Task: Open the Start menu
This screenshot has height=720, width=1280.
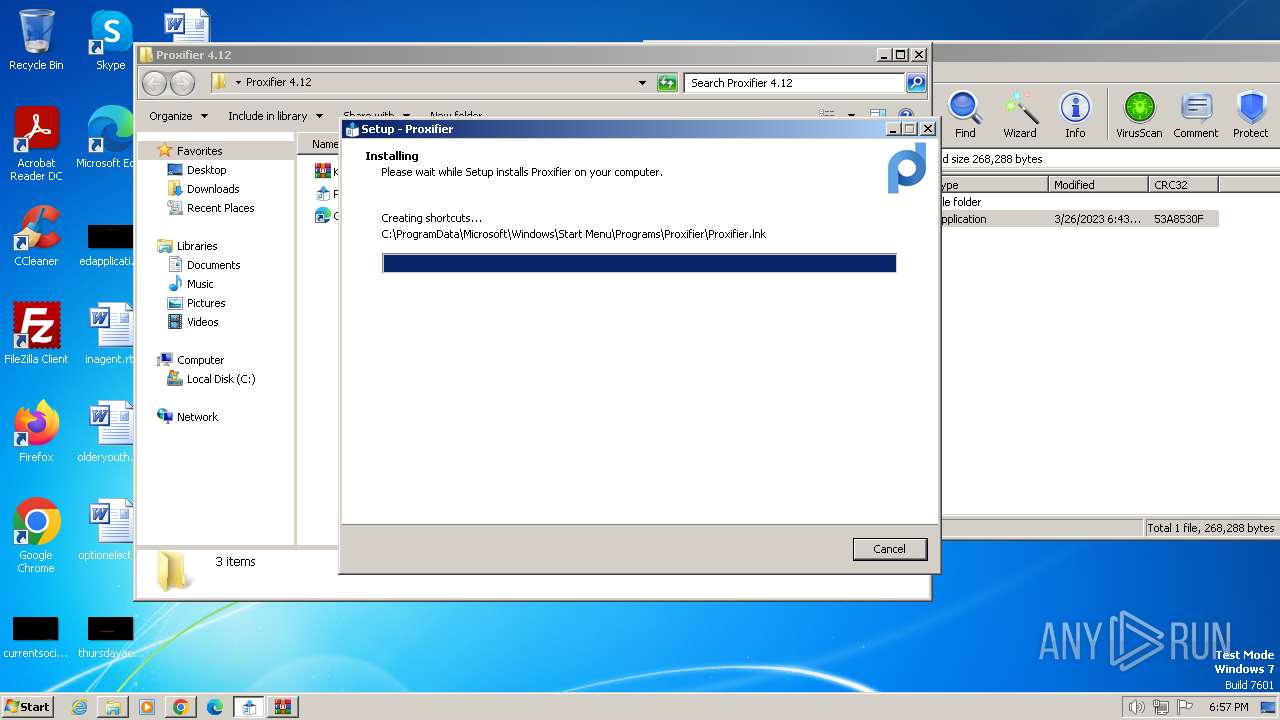Action: tap(28, 707)
